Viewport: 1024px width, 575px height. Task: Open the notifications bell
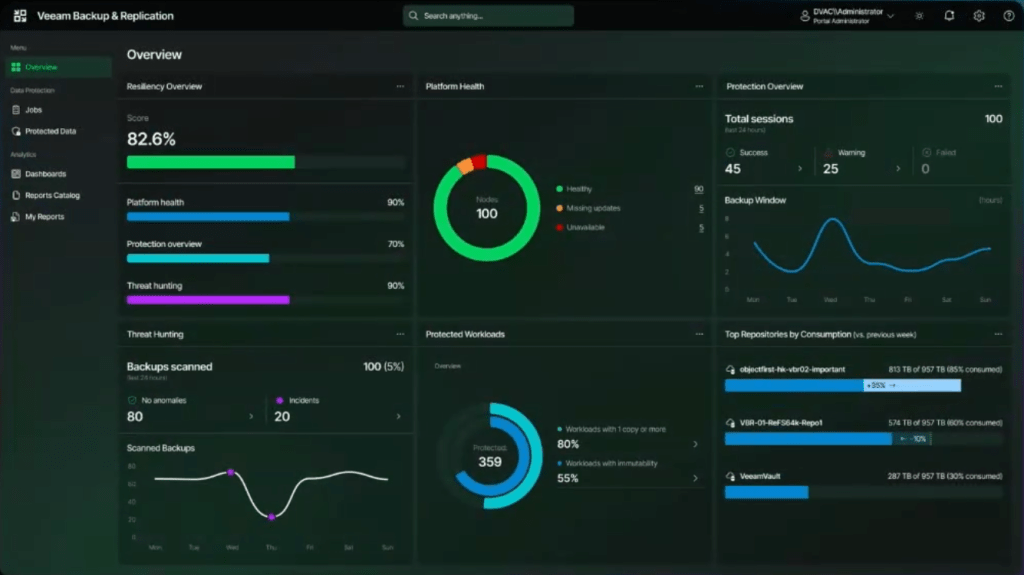[x=949, y=16]
